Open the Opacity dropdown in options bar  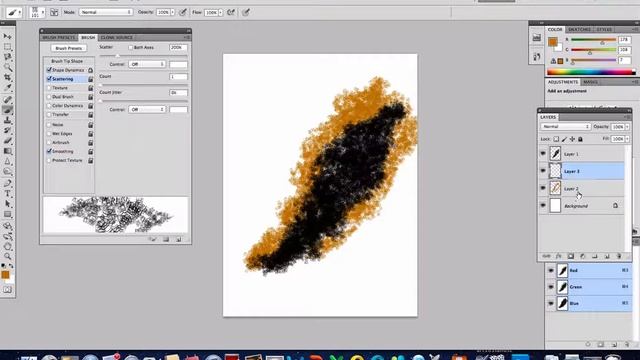172,13
